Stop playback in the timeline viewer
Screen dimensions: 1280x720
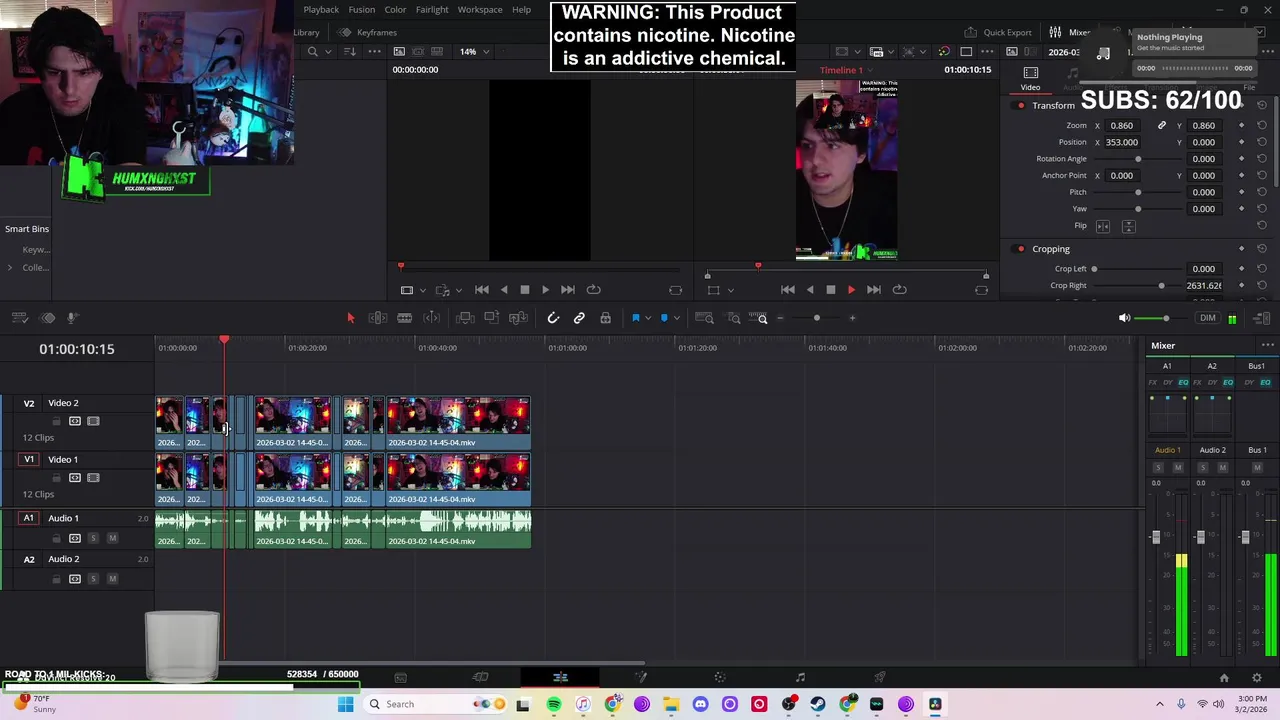click(830, 289)
